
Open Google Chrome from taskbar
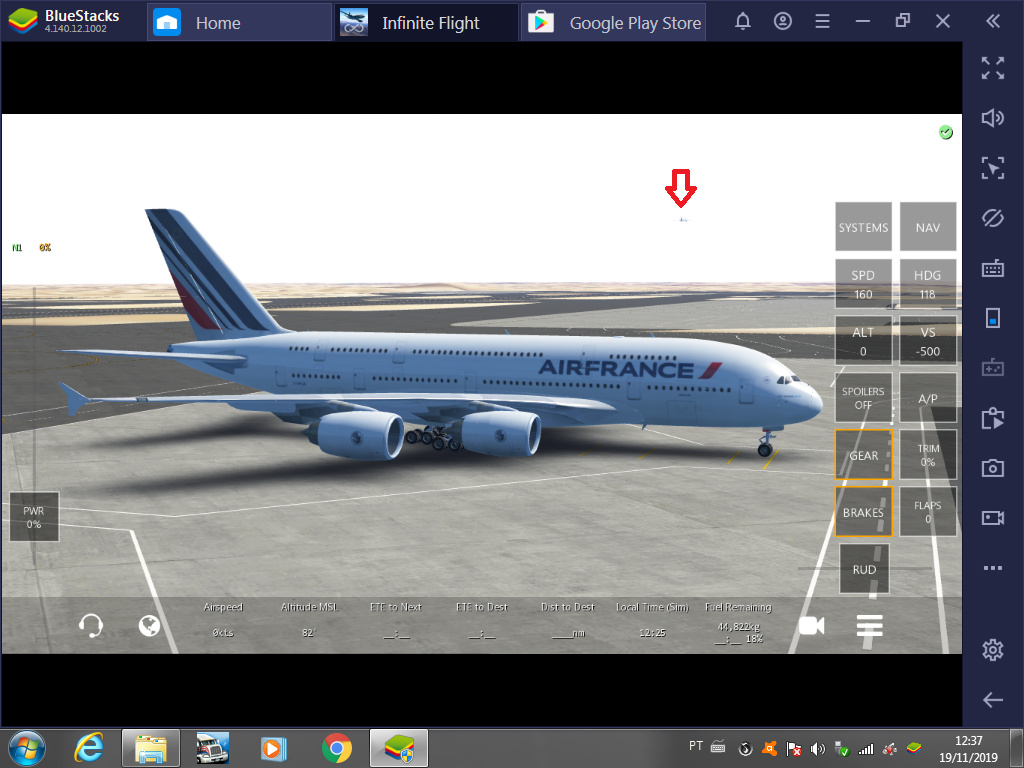point(336,748)
